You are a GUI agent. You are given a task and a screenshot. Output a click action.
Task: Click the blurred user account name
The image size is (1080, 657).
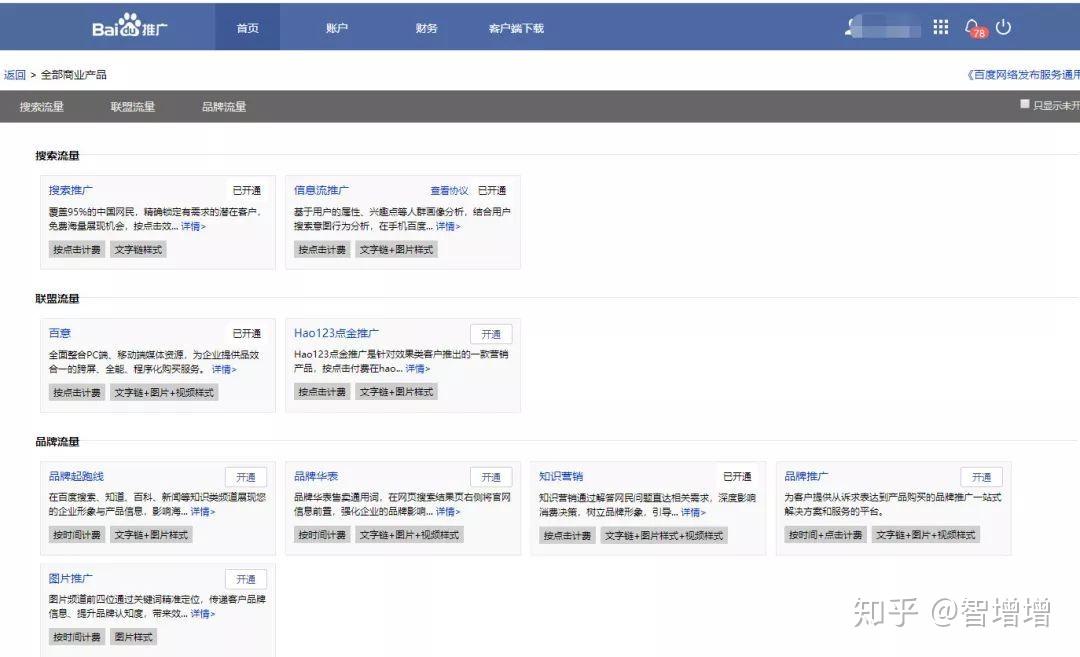[884, 28]
